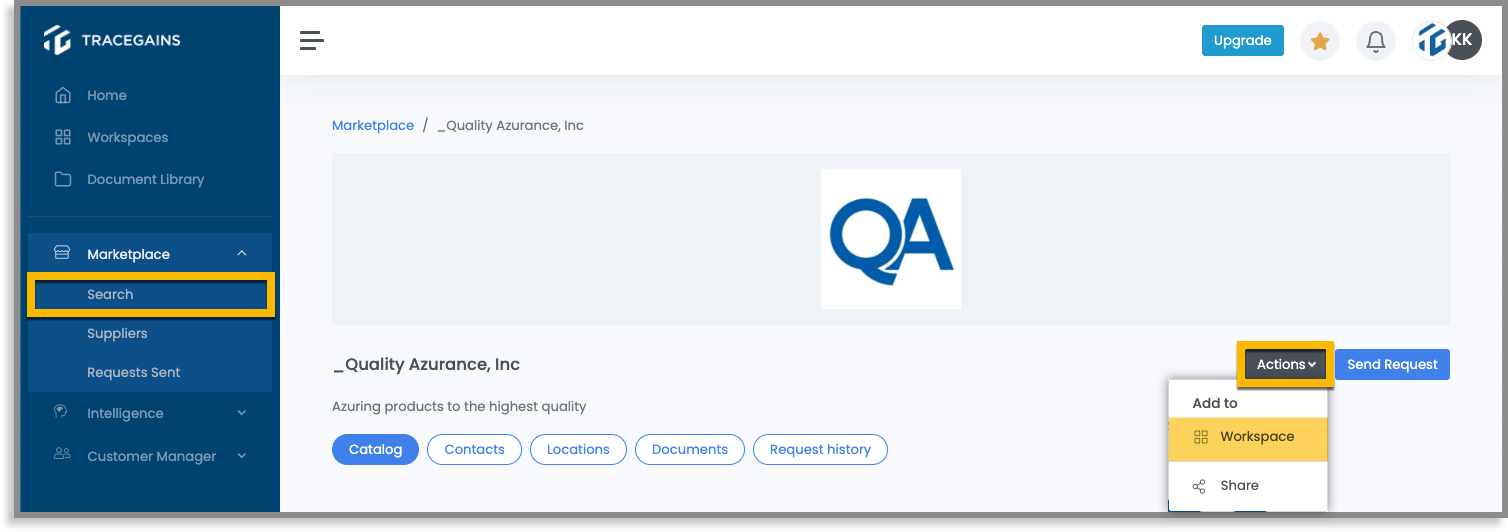This screenshot has height=532, width=1508.
Task: Click the TraceGains logo in sidebar
Action: click(x=112, y=40)
